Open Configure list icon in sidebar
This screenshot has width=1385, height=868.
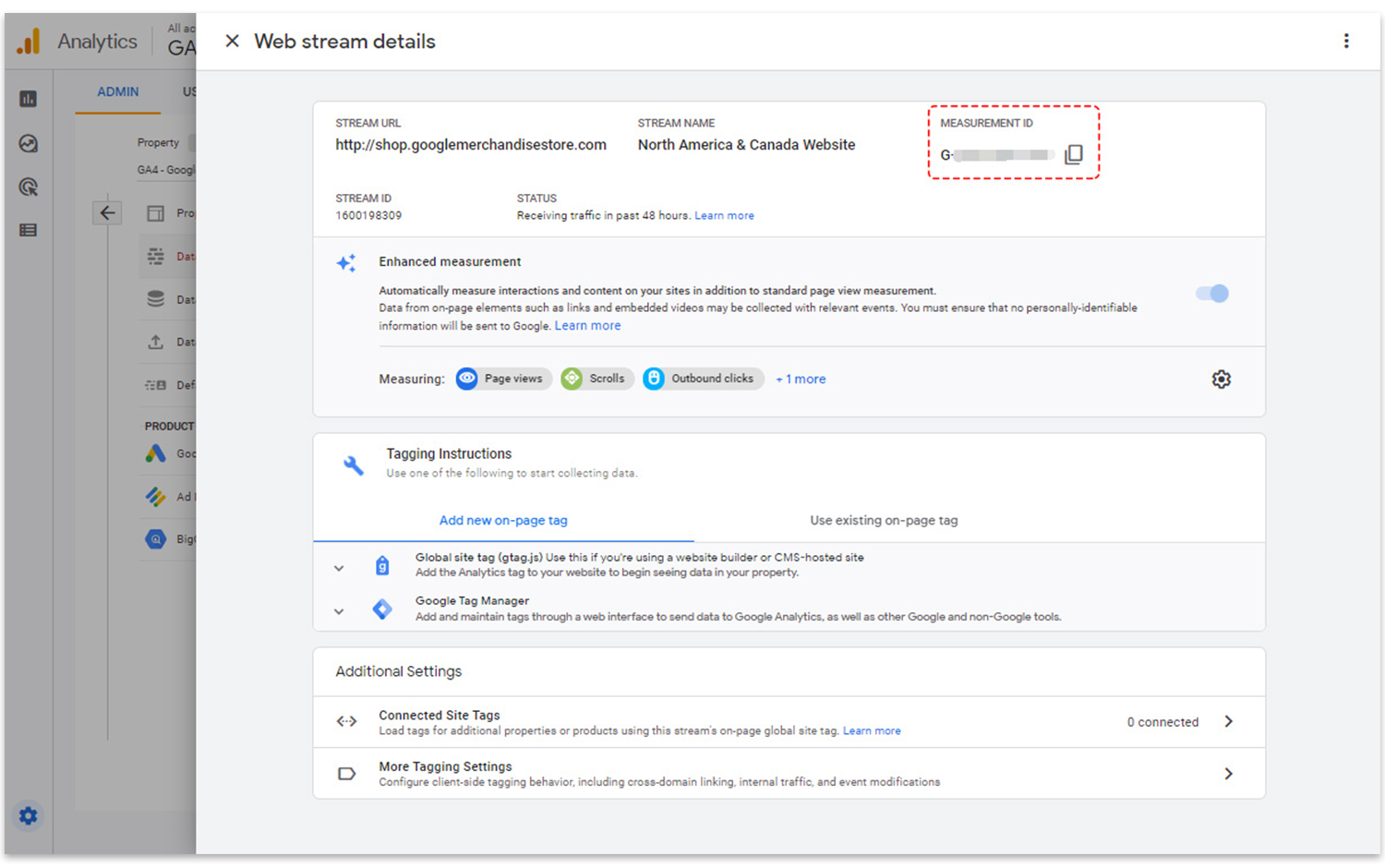pyautogui.click(x=29, y=230)
